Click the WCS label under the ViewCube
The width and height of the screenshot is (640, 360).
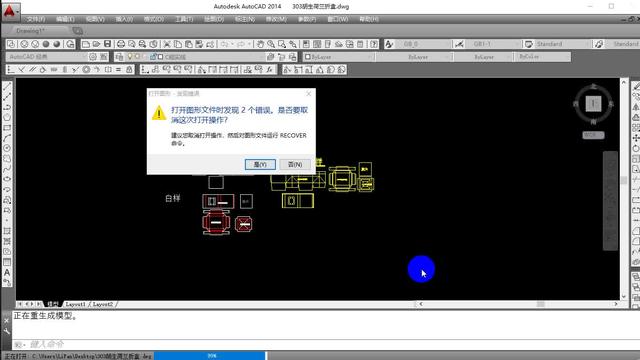[x=593, y=135]
